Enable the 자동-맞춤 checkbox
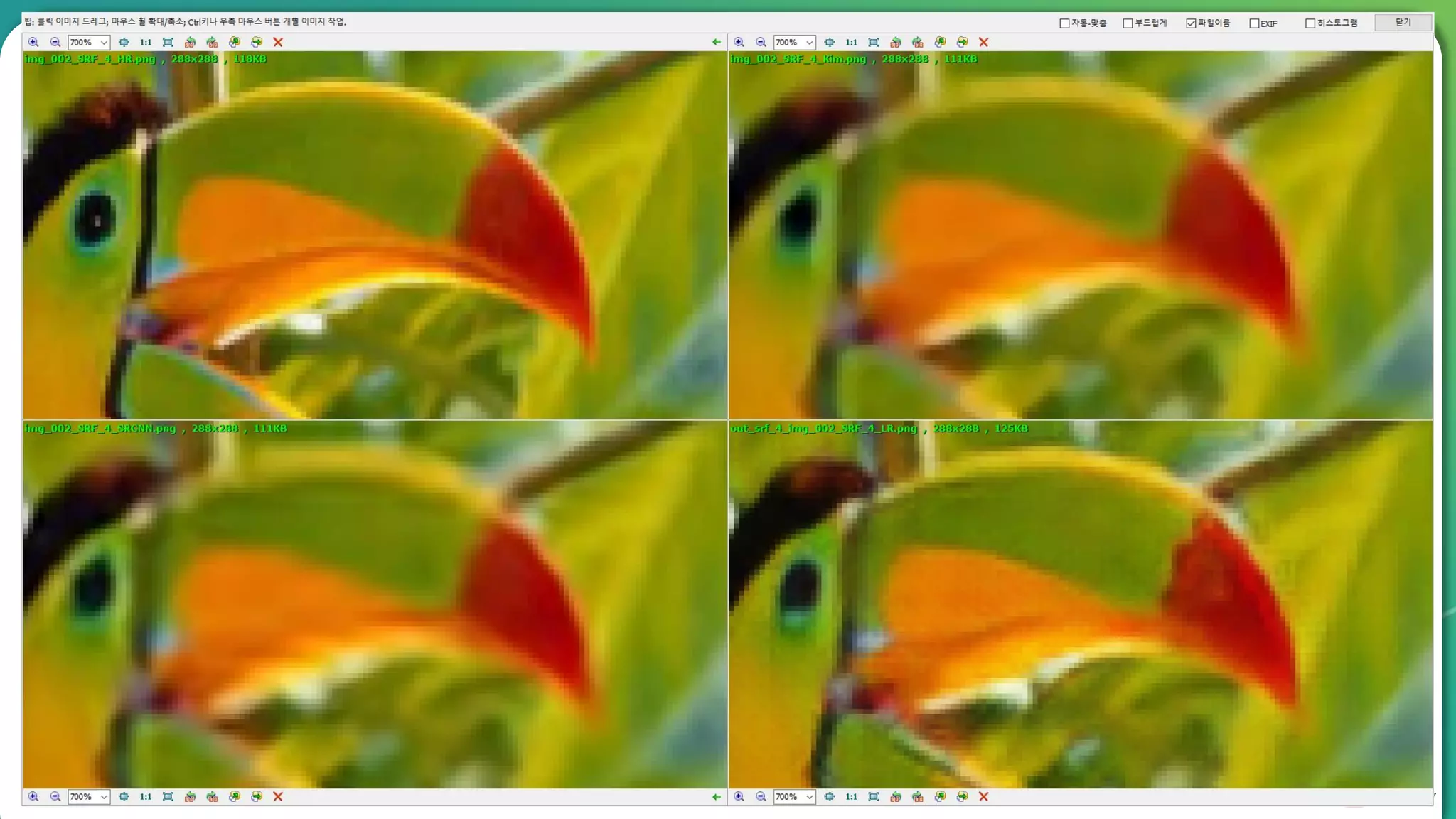 pos(1064,23)
